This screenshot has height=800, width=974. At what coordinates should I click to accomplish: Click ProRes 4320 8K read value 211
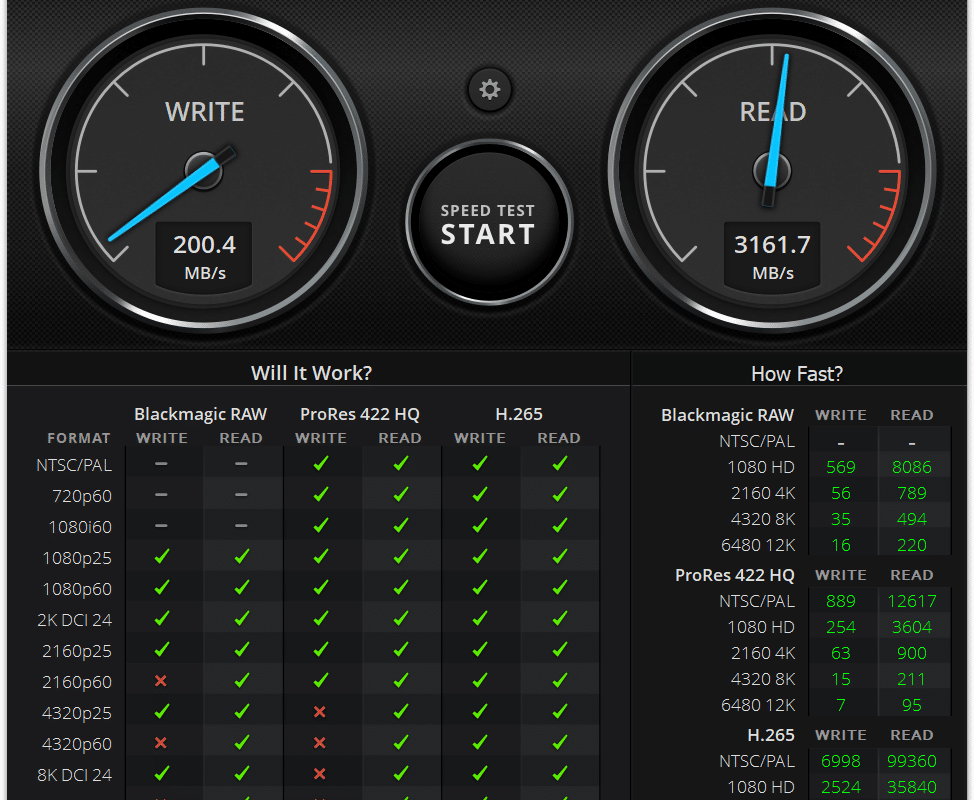pyautogui.click(x=912, y=680)
